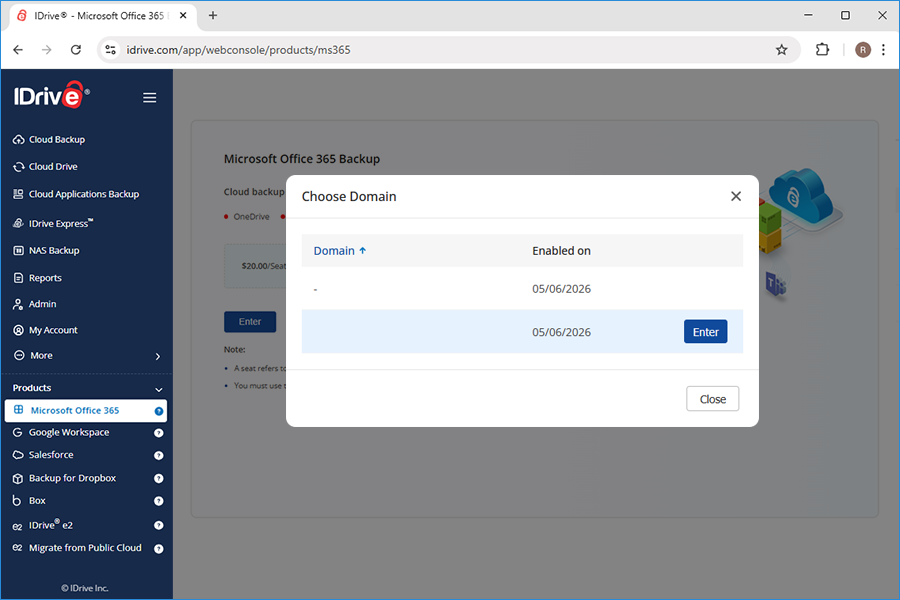
Task: Open a new browser tab
Action: coord(213,16)
